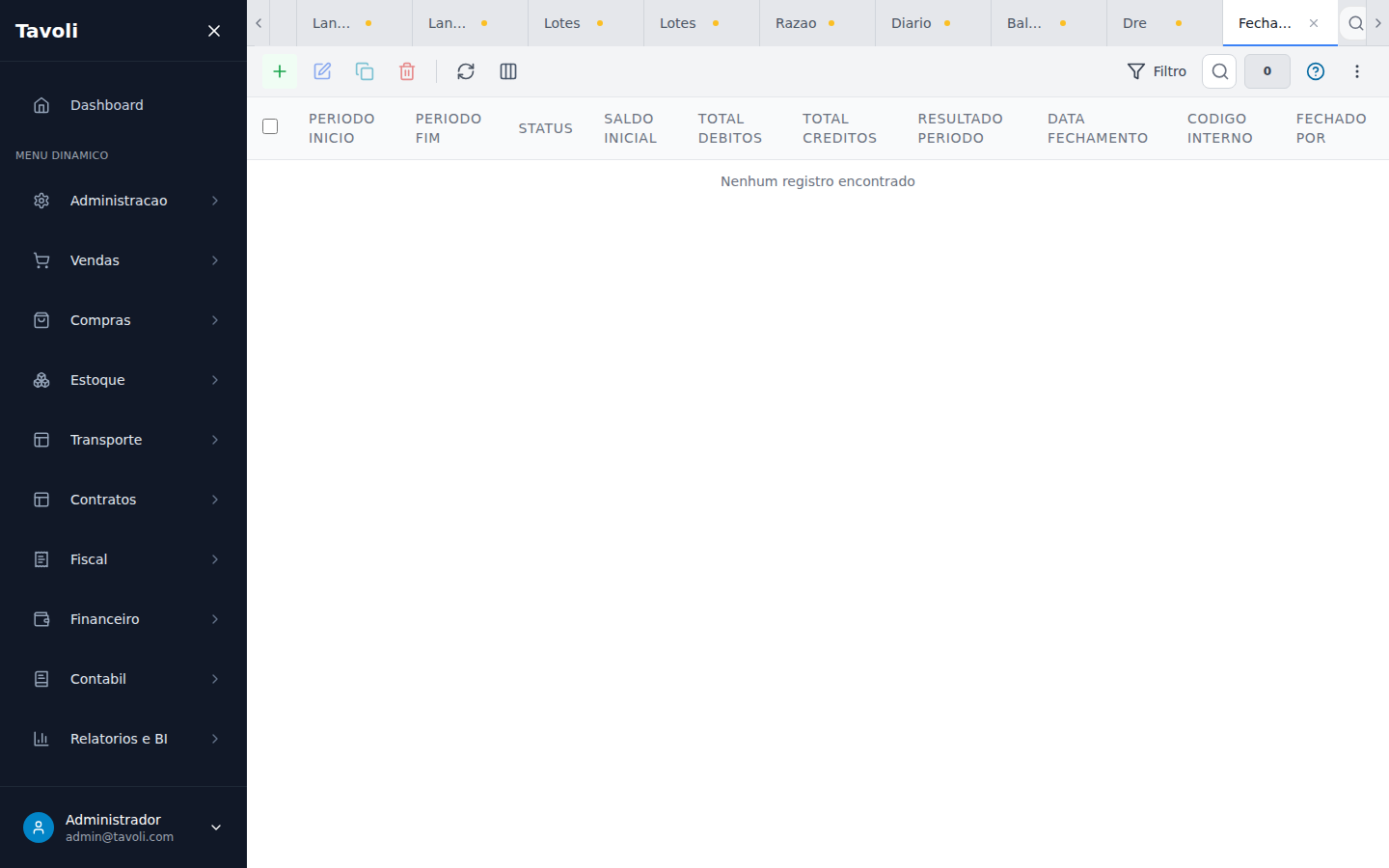Viewport: 1389px width, 868px height.
Task: Delete record with red trash icon
Action: point(407,71)
